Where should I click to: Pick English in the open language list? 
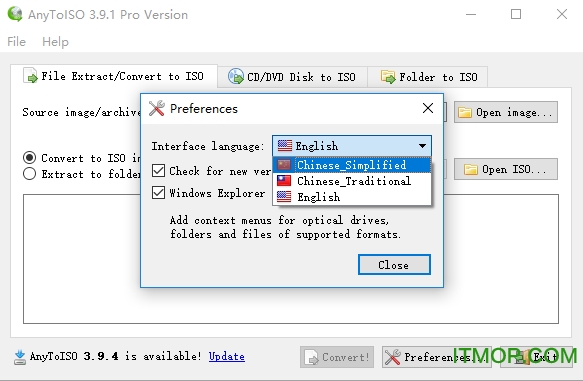tap(352, 197)
